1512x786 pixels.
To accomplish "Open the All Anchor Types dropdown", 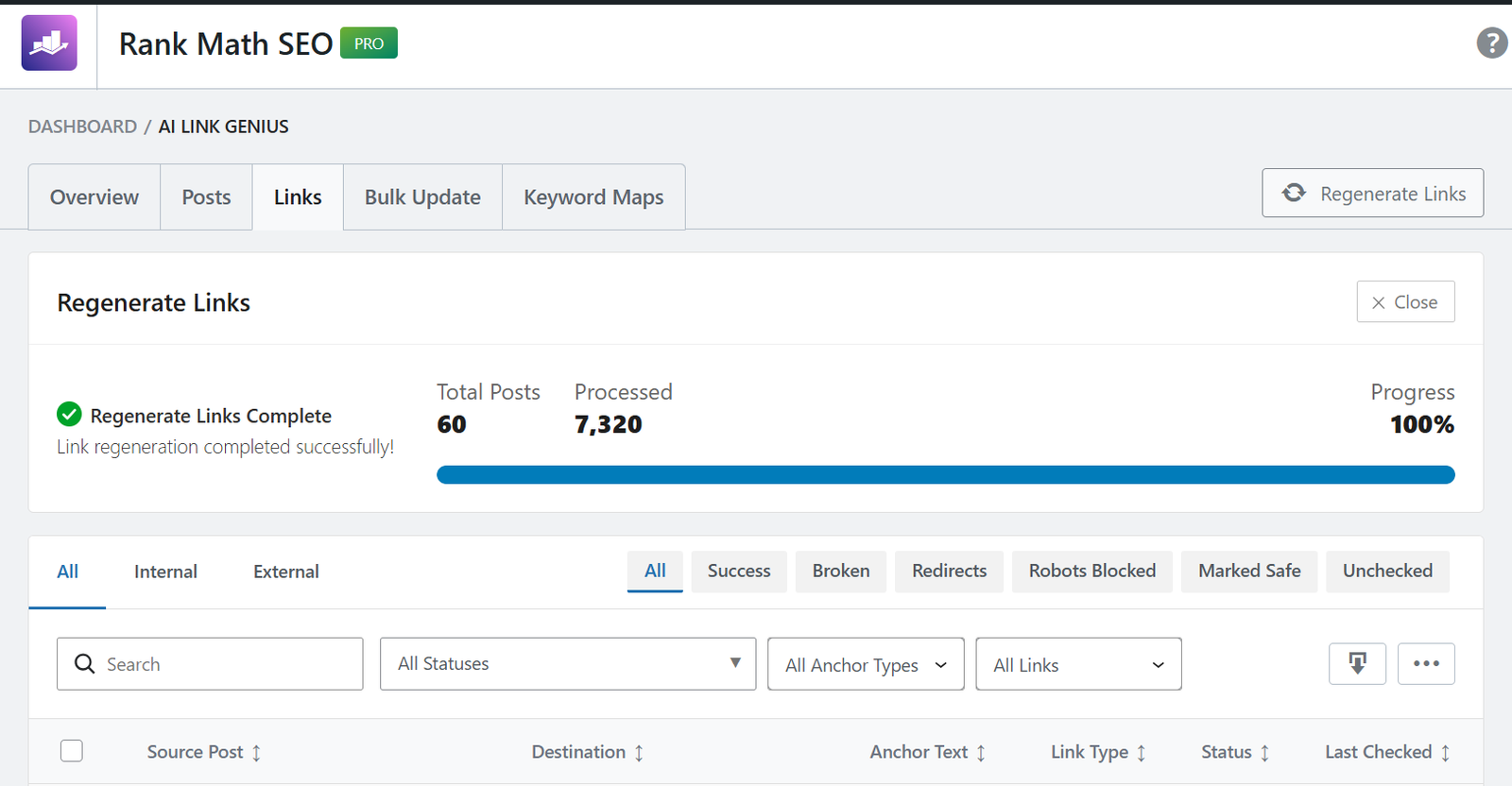I will click(x=865, y=664).
